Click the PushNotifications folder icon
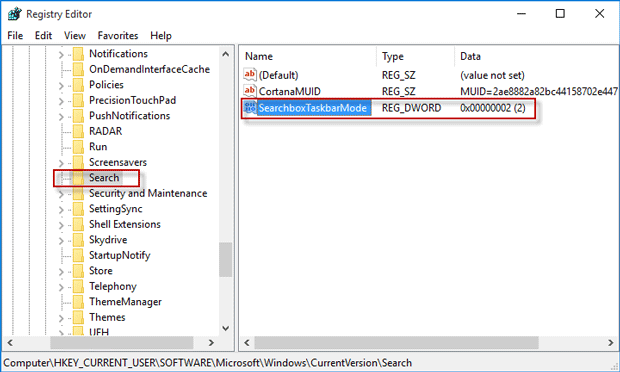 click(78, 116)
